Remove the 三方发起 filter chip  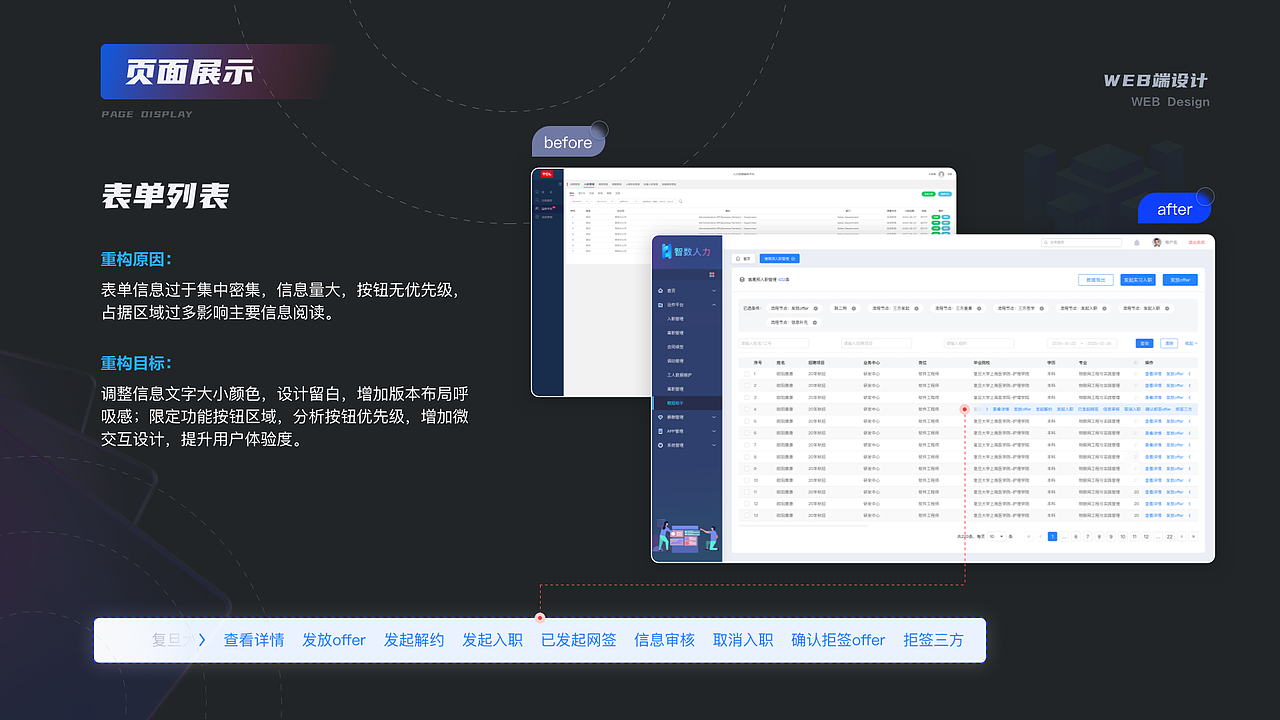click(x=917, y=308)
